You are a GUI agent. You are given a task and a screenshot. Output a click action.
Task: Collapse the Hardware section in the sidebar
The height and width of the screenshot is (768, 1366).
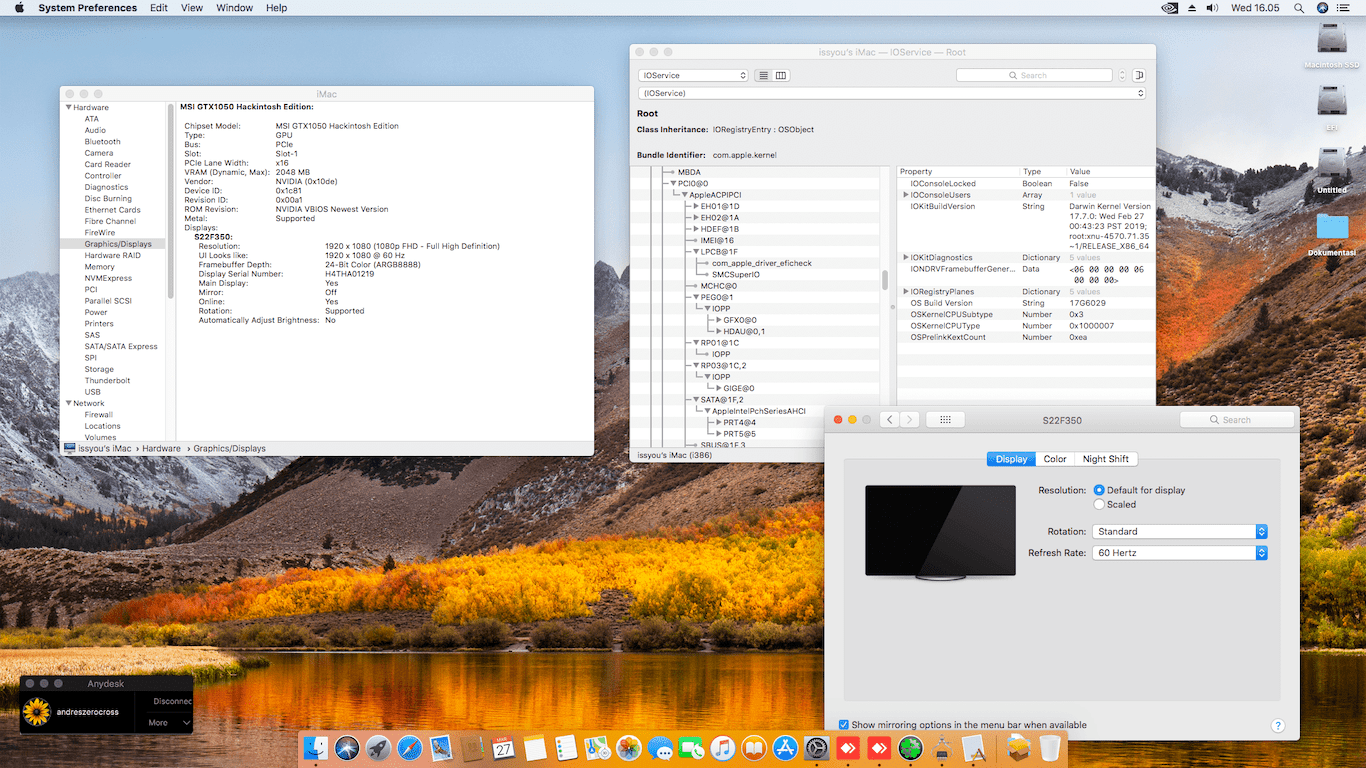click(69, 108)
